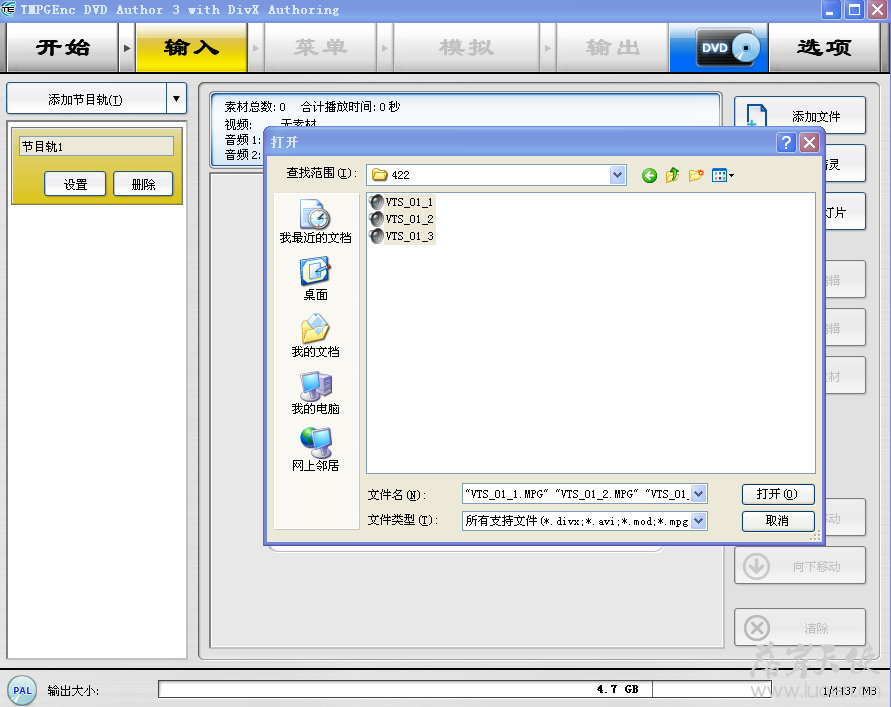Click the TMPGEnc application title bar icon
Screen dimensions: 891x707
[8, 10]
